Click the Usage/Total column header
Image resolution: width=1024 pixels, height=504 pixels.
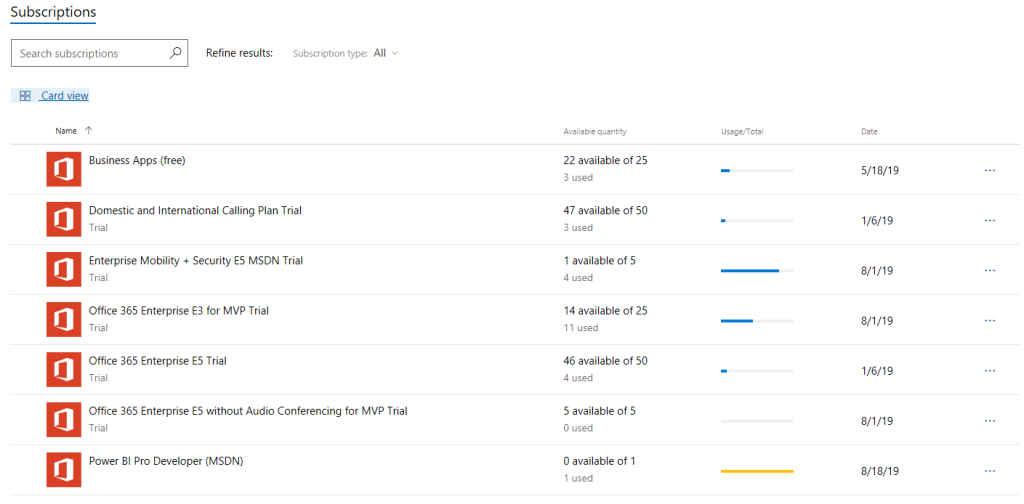point(742,131)
